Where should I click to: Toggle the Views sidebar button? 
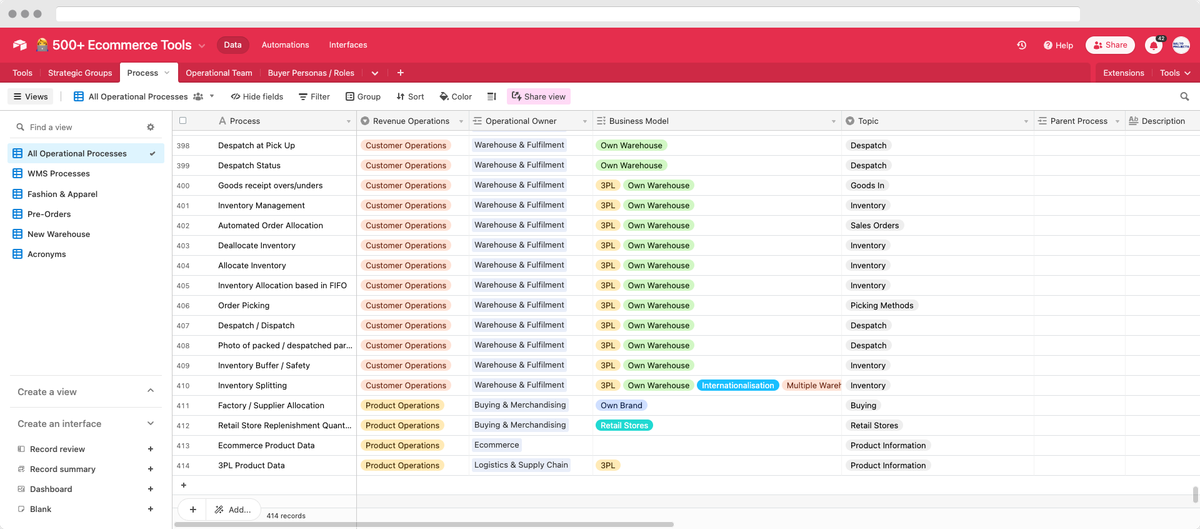[30, 97]
